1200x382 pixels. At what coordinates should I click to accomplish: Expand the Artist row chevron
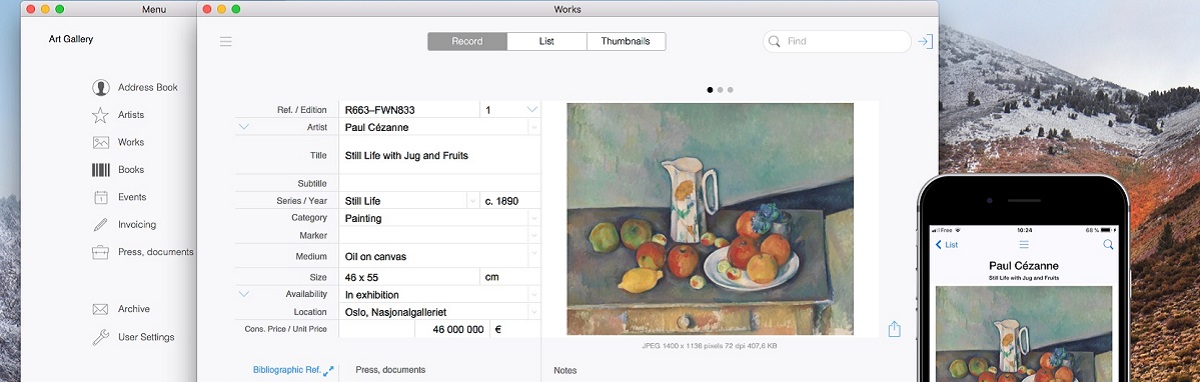[x=244, y=127]
